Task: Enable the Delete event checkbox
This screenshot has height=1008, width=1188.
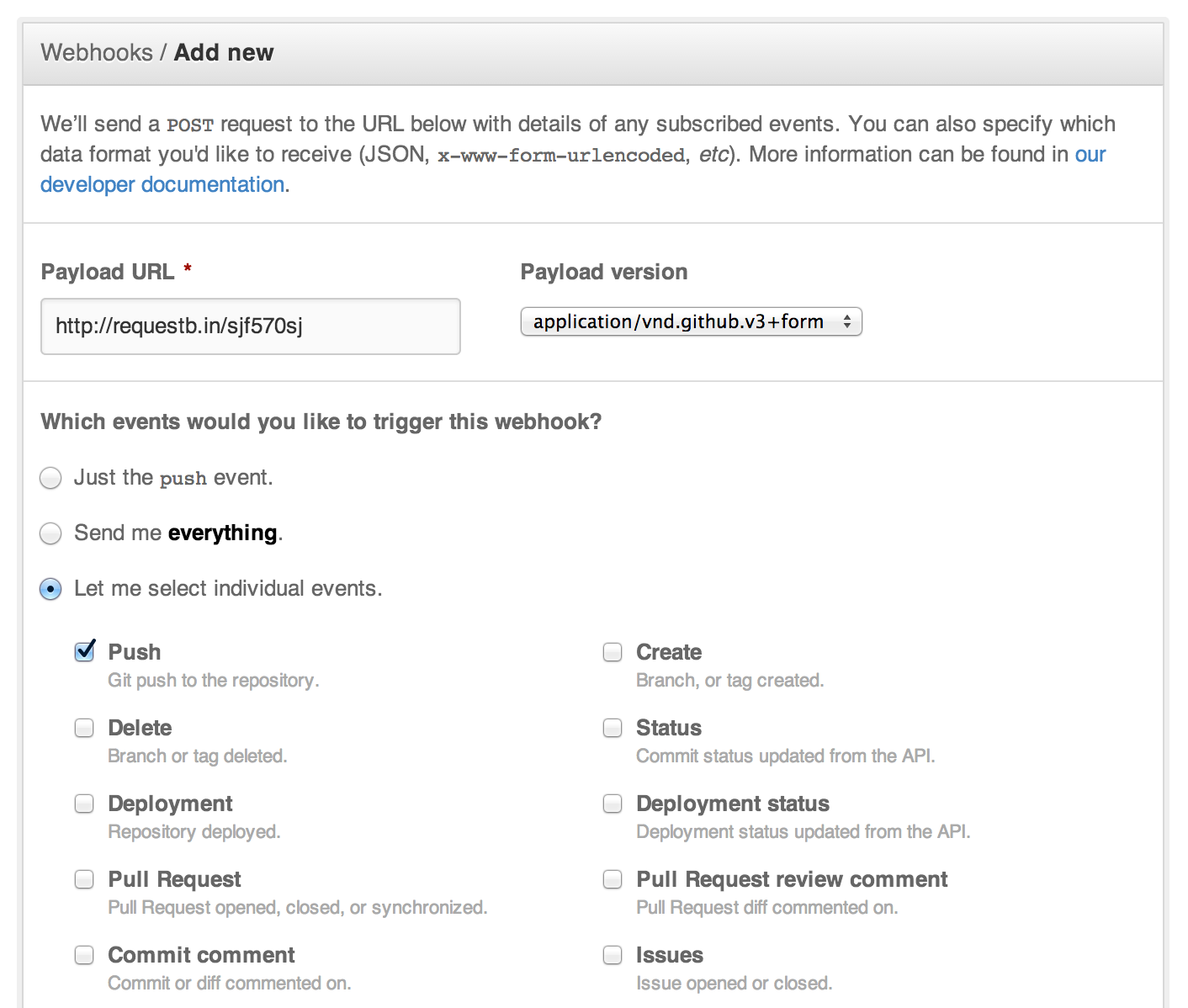Action: (84, 728)
